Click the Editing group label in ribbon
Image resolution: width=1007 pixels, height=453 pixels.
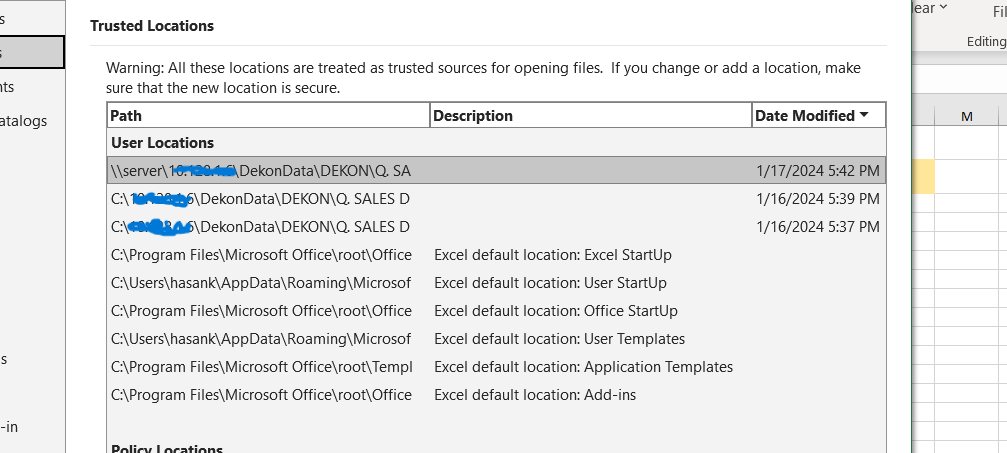tap(985, 42)
